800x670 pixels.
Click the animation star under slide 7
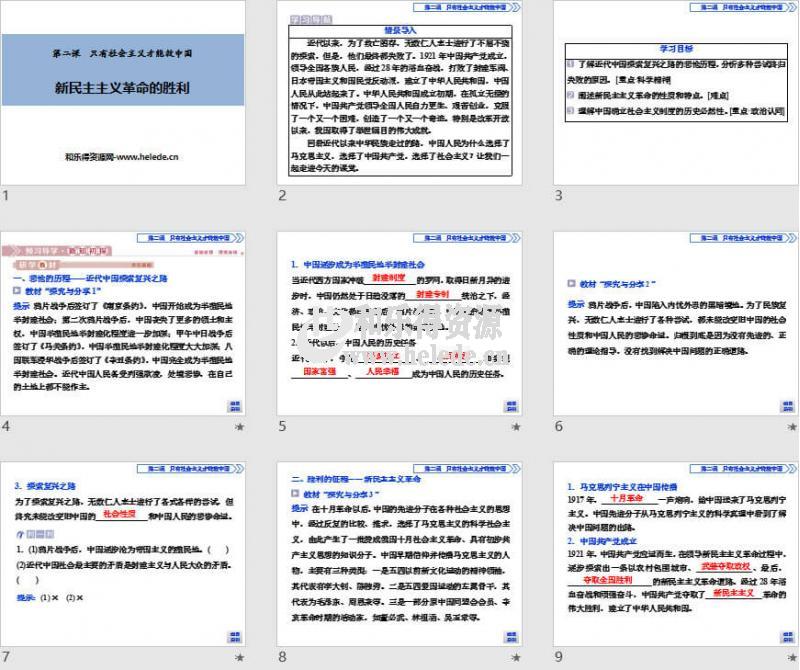point(239,657)
